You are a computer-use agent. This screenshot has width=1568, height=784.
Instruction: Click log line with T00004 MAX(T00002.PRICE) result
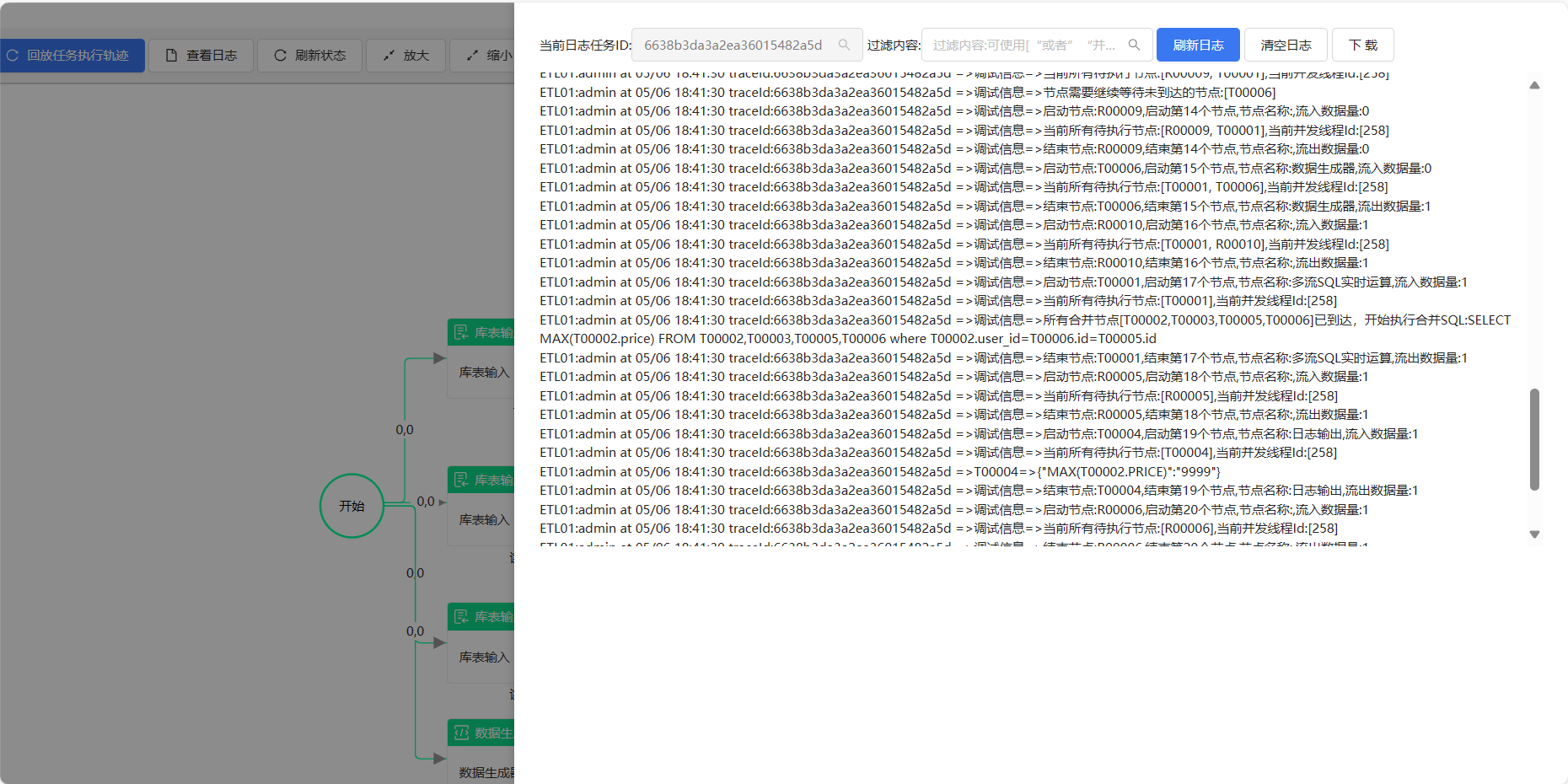(880, 471)
